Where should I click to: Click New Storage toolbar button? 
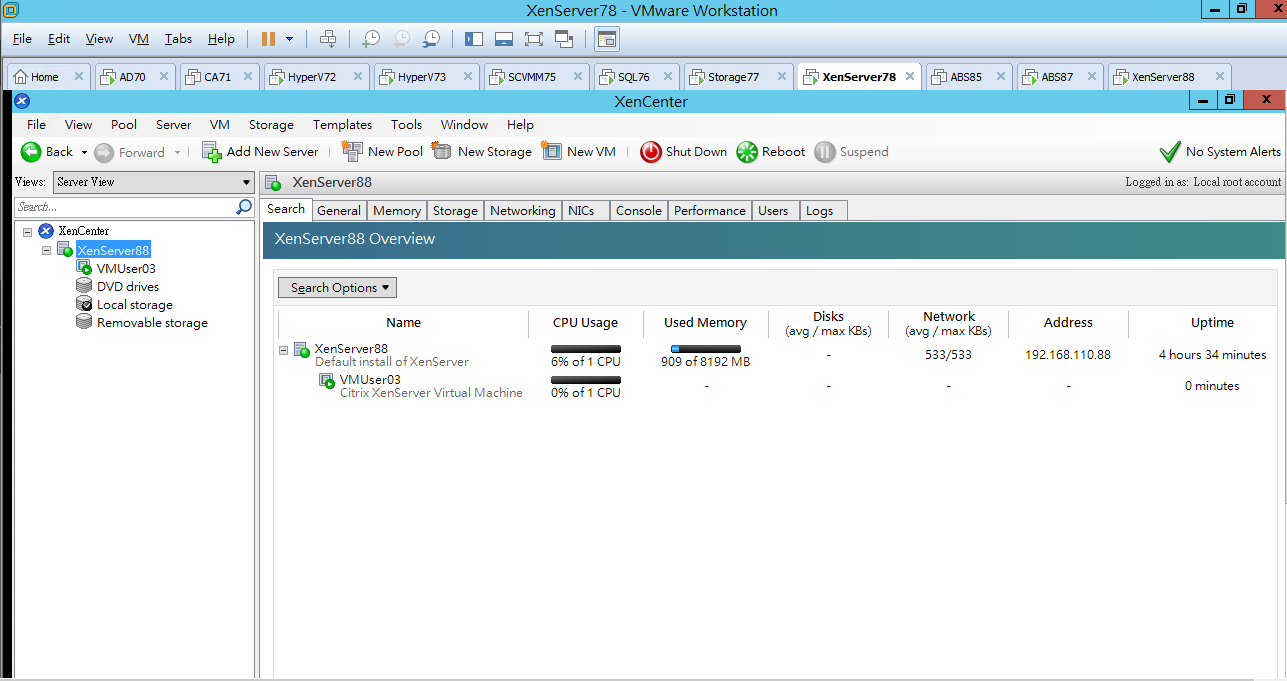coord(482,152)
